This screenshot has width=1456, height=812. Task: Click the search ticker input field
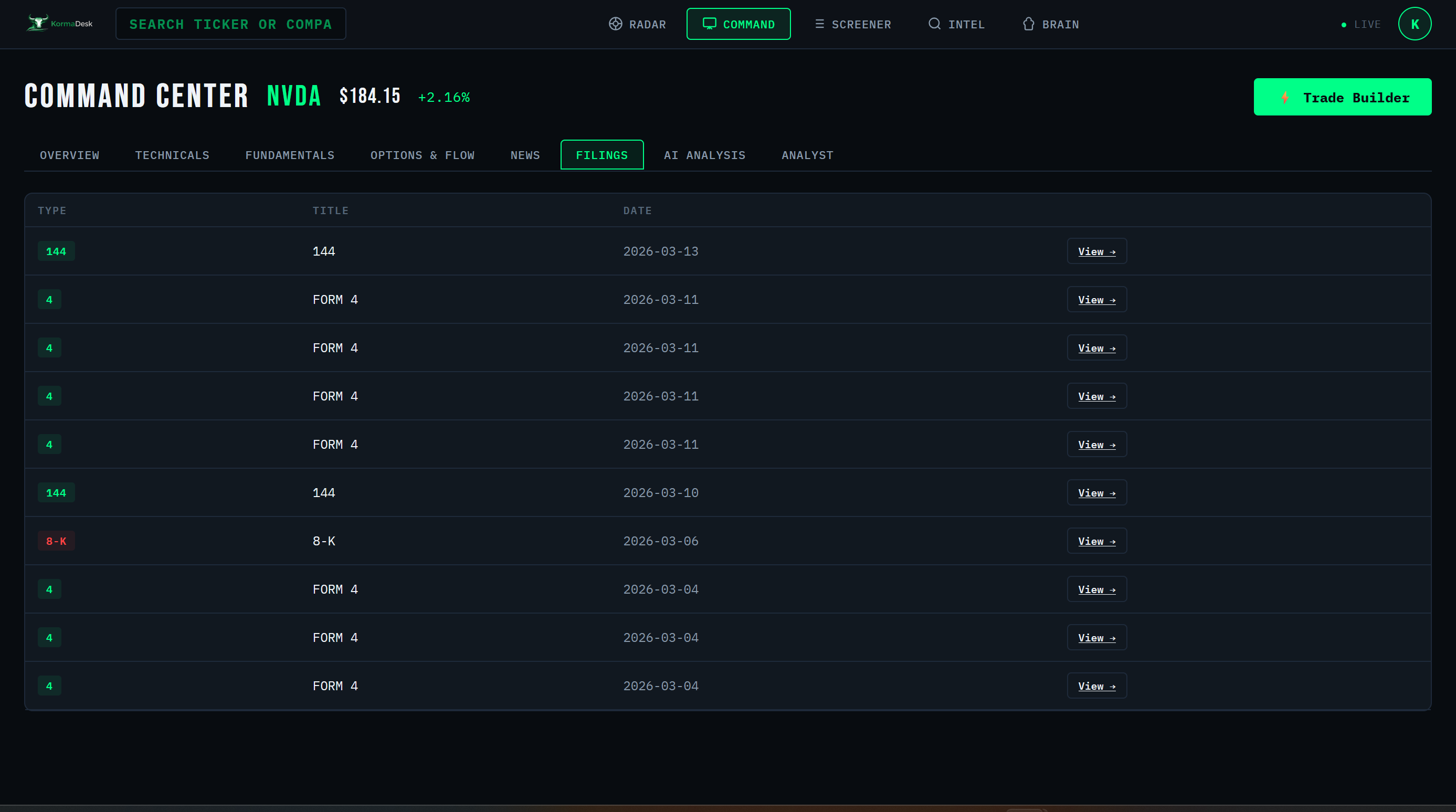tap(230, 24)
